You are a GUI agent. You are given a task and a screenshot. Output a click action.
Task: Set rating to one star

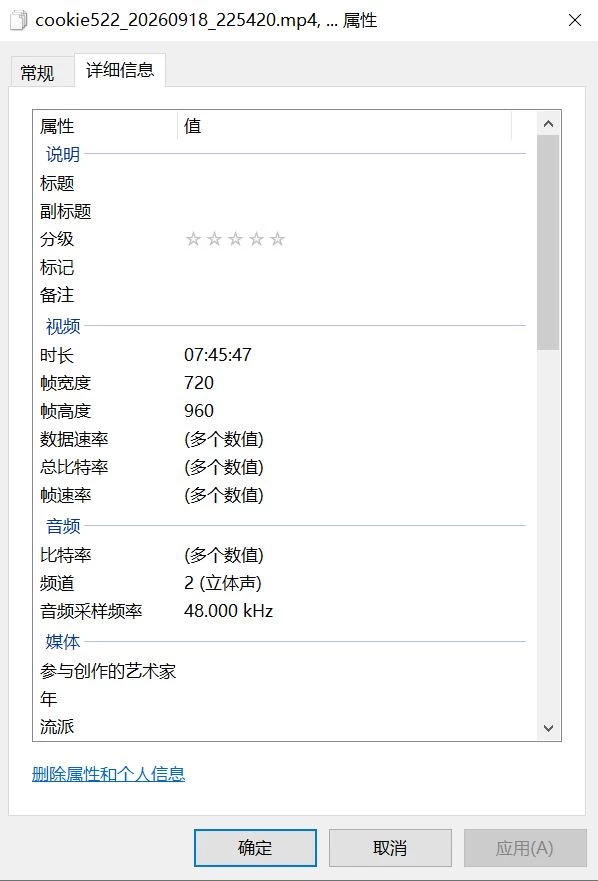(193, 240)
